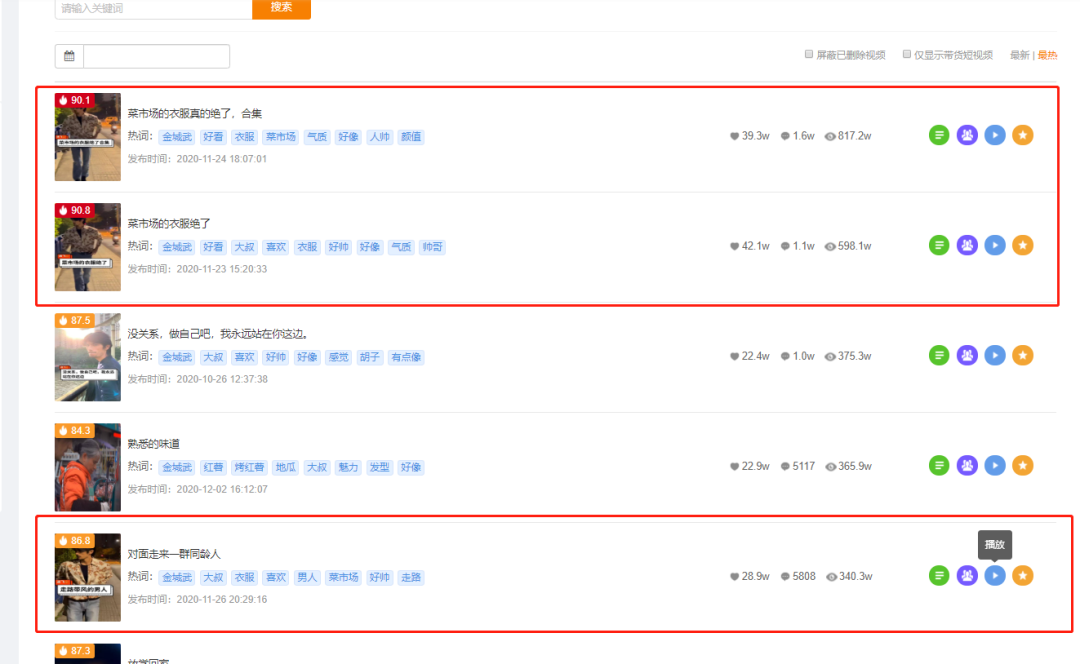
Task: Click 金城武 tag in 熟悉的味道 row
Action: pyautogui.click(x=177, y=468)
